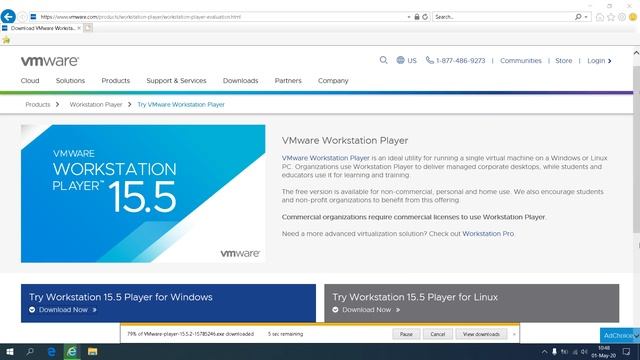Click the page vertical scrollbar thumb

[636, 149]
